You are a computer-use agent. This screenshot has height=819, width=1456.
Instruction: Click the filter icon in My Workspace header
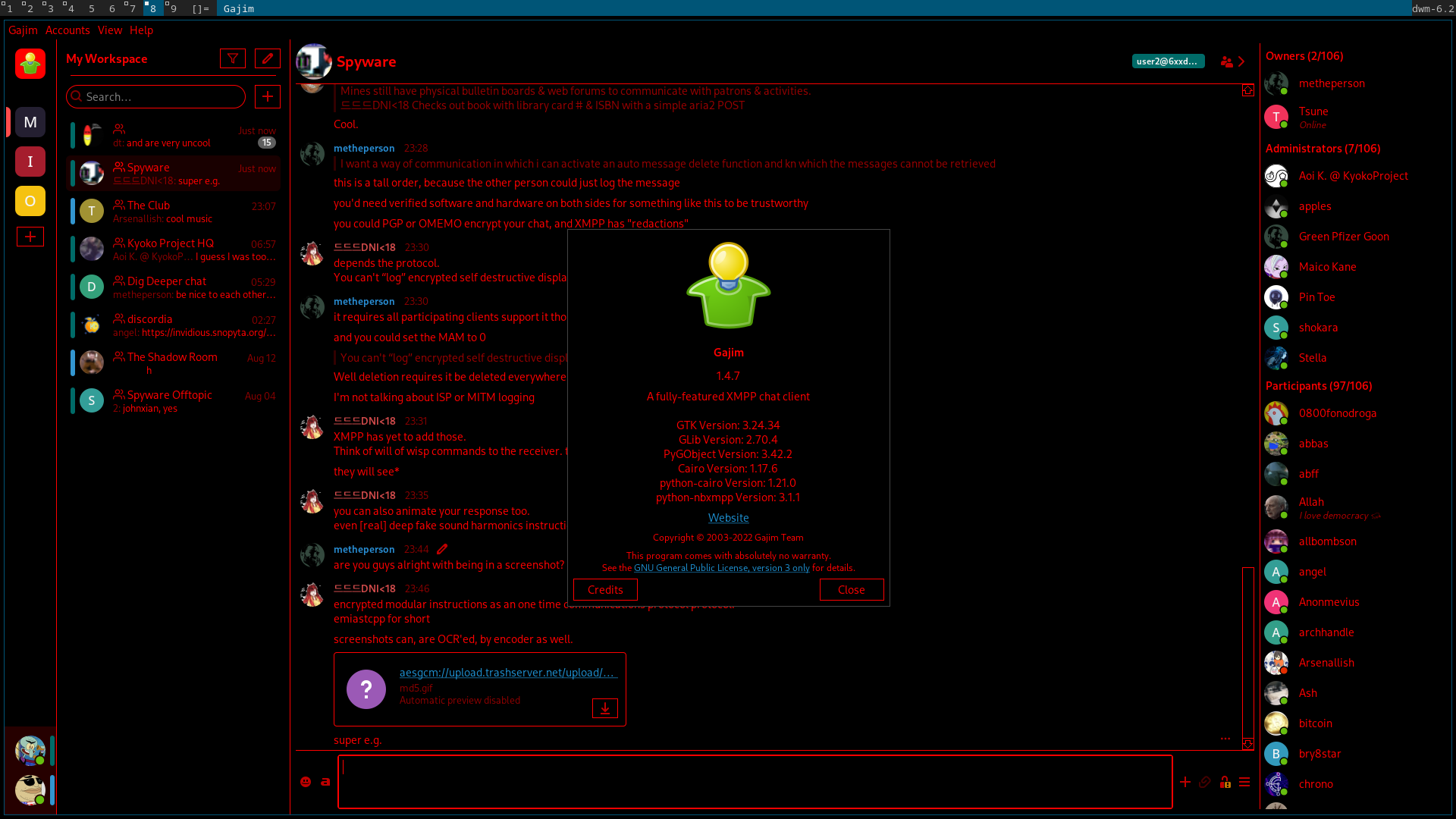[233, 58]
